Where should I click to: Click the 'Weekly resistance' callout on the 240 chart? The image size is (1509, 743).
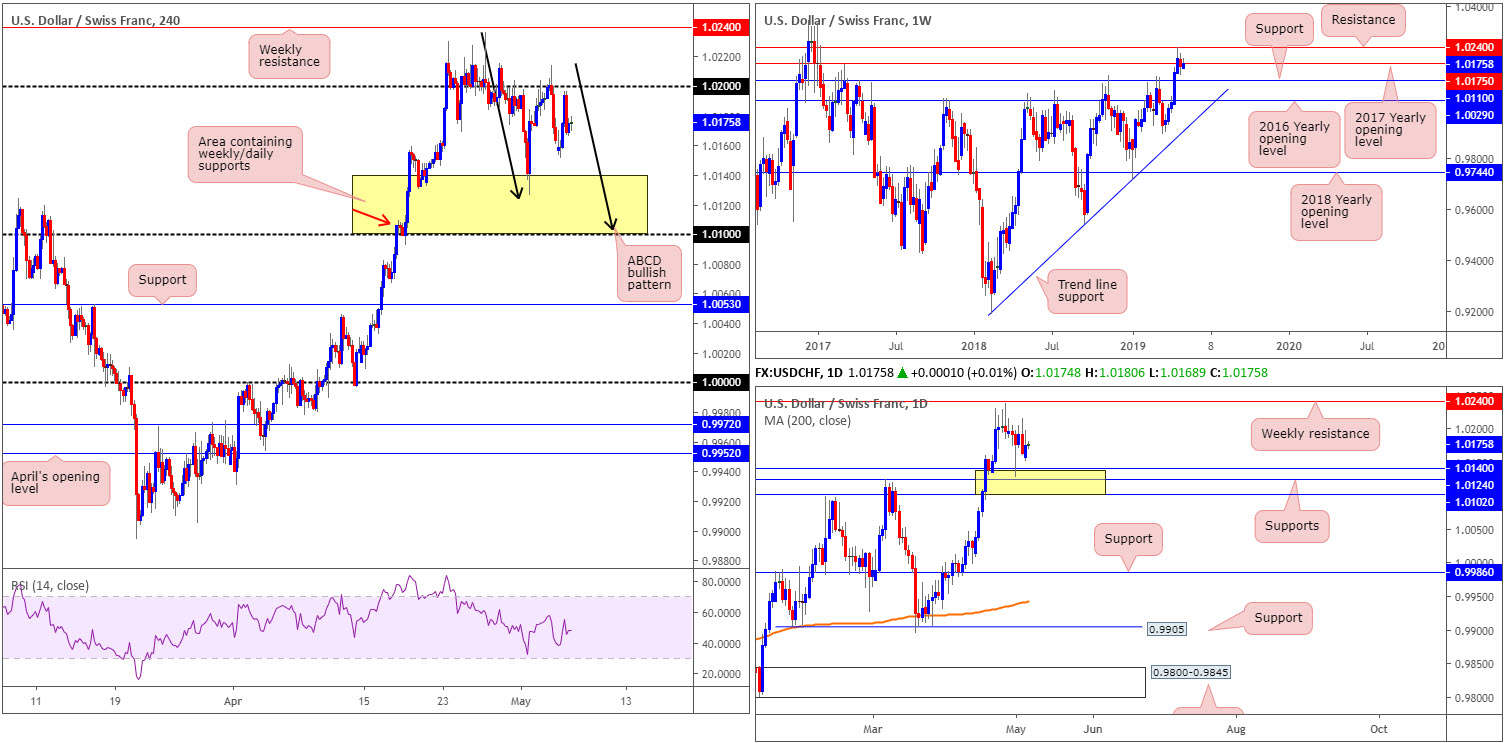(x=288, y=54)
